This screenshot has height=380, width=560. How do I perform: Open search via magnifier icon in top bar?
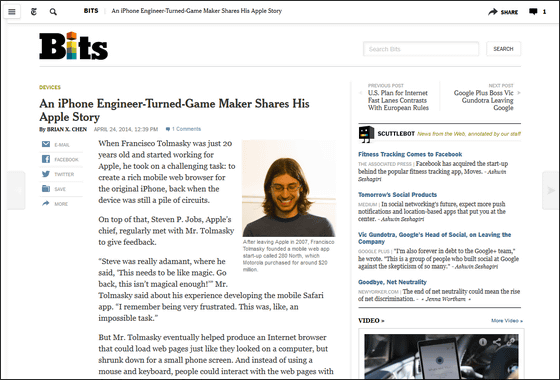(x=53, y=12)
